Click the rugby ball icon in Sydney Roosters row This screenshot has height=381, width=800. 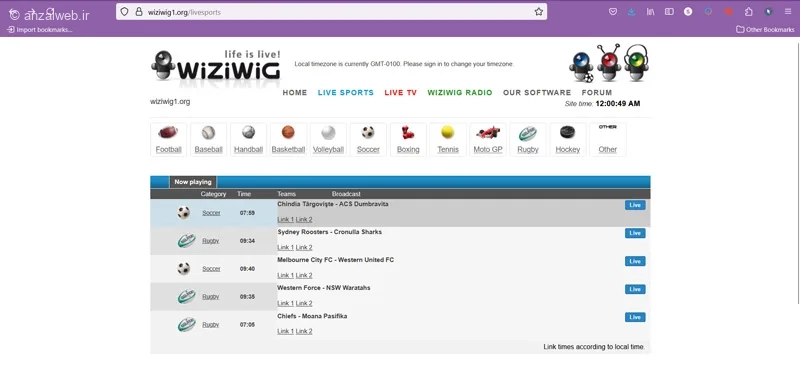187,240
